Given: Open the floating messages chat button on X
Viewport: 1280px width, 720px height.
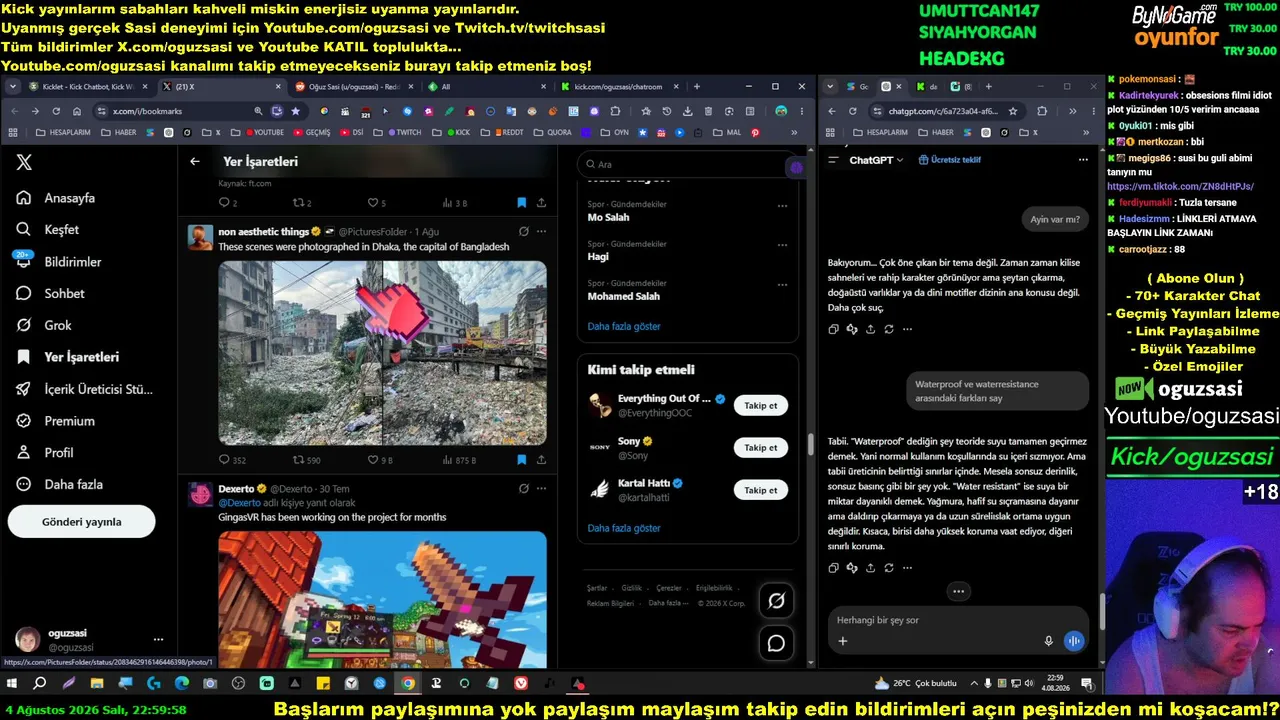Looking at the screenshot, I should coord(776,643).
